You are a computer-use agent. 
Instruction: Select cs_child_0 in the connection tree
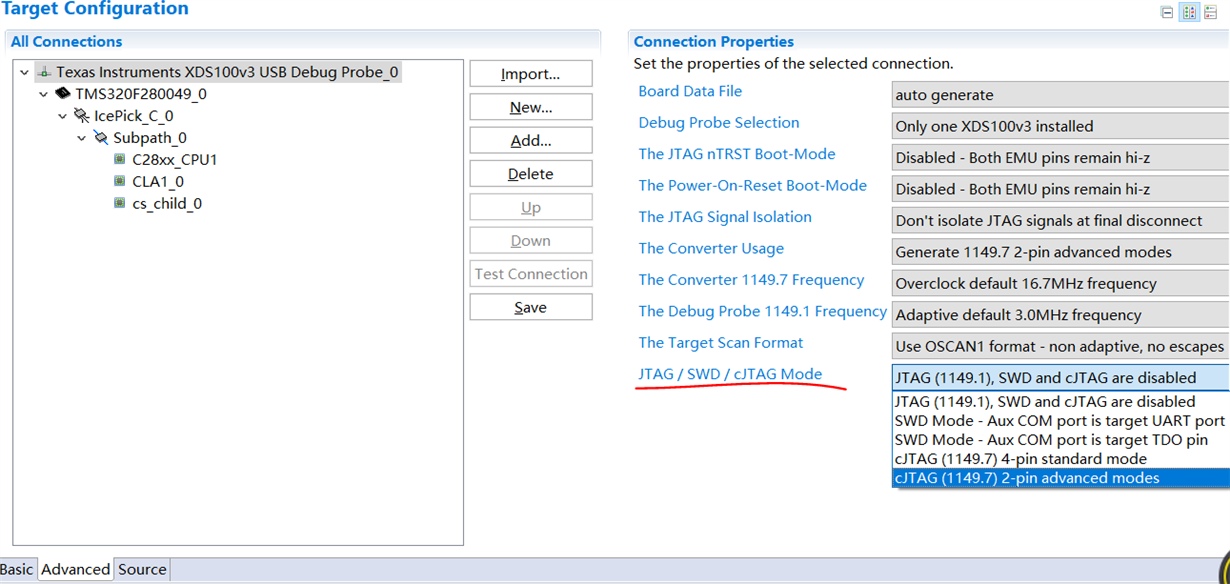(x=167, y=204)
